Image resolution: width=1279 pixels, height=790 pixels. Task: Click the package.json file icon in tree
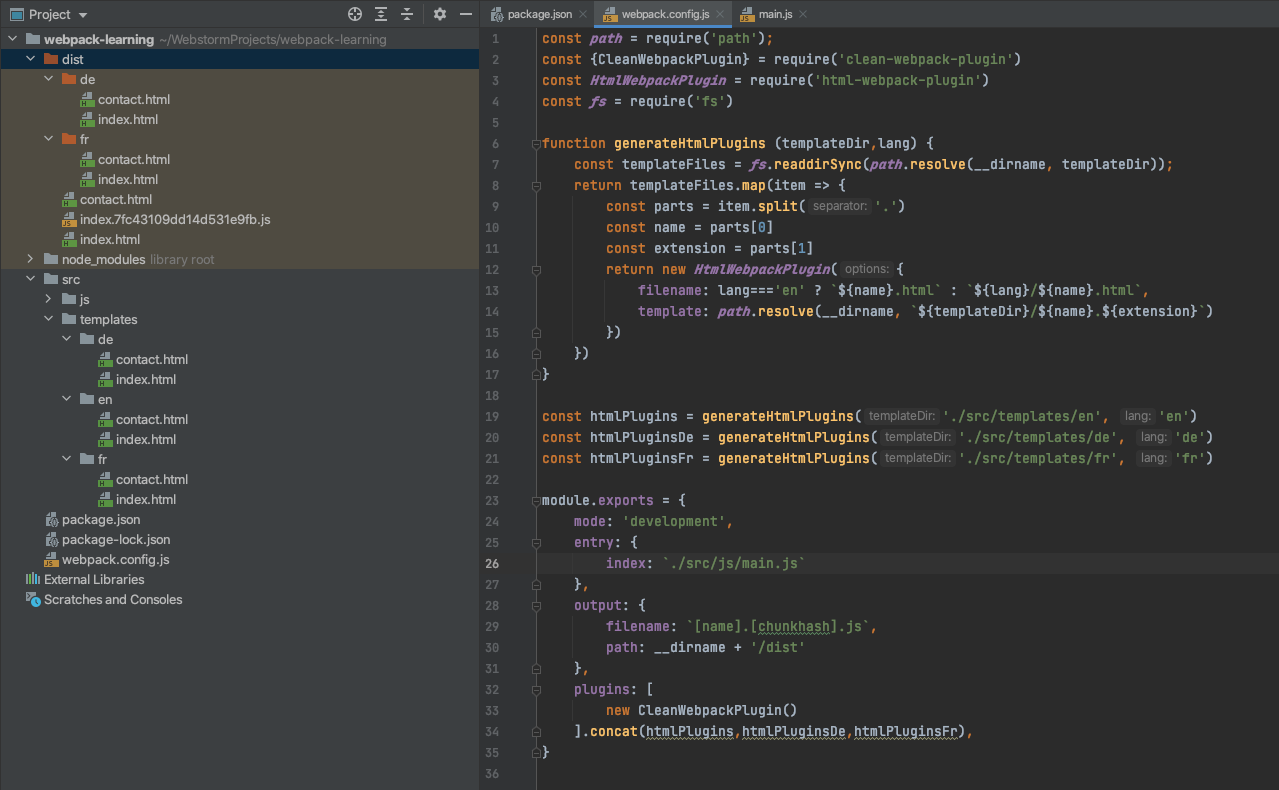(x=52, y=520)
